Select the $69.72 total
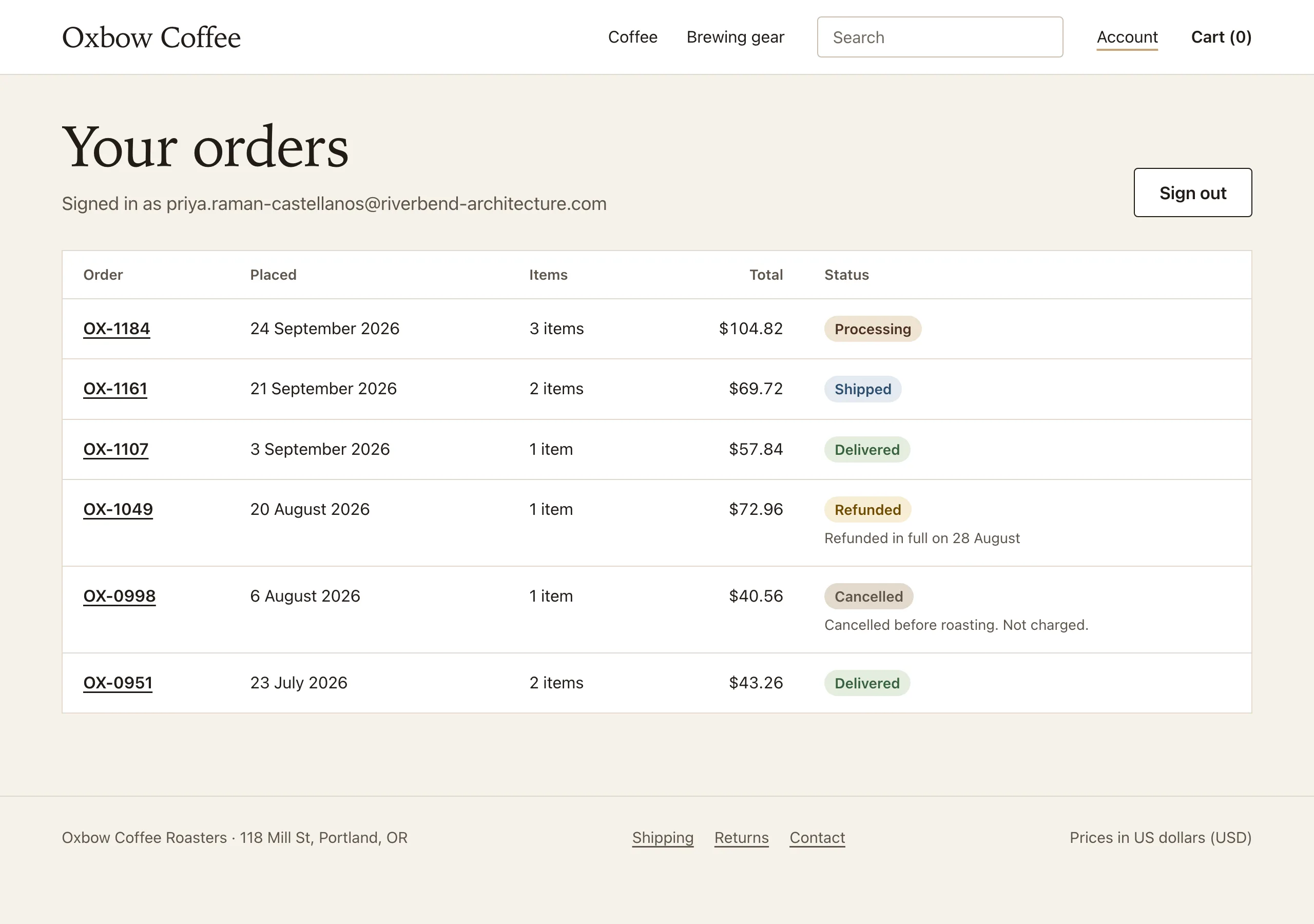 point(756,389)
